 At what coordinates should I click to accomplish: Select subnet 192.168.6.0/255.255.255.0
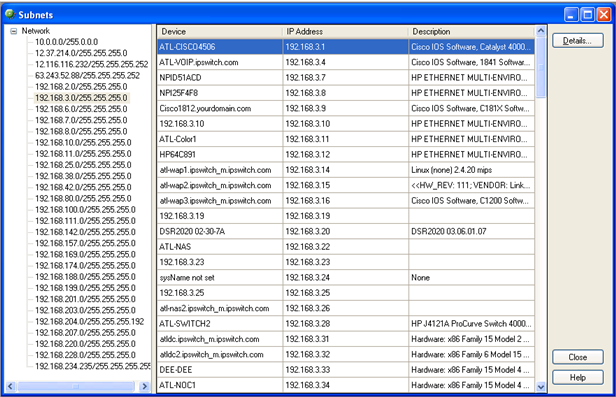tap(81, 109)
